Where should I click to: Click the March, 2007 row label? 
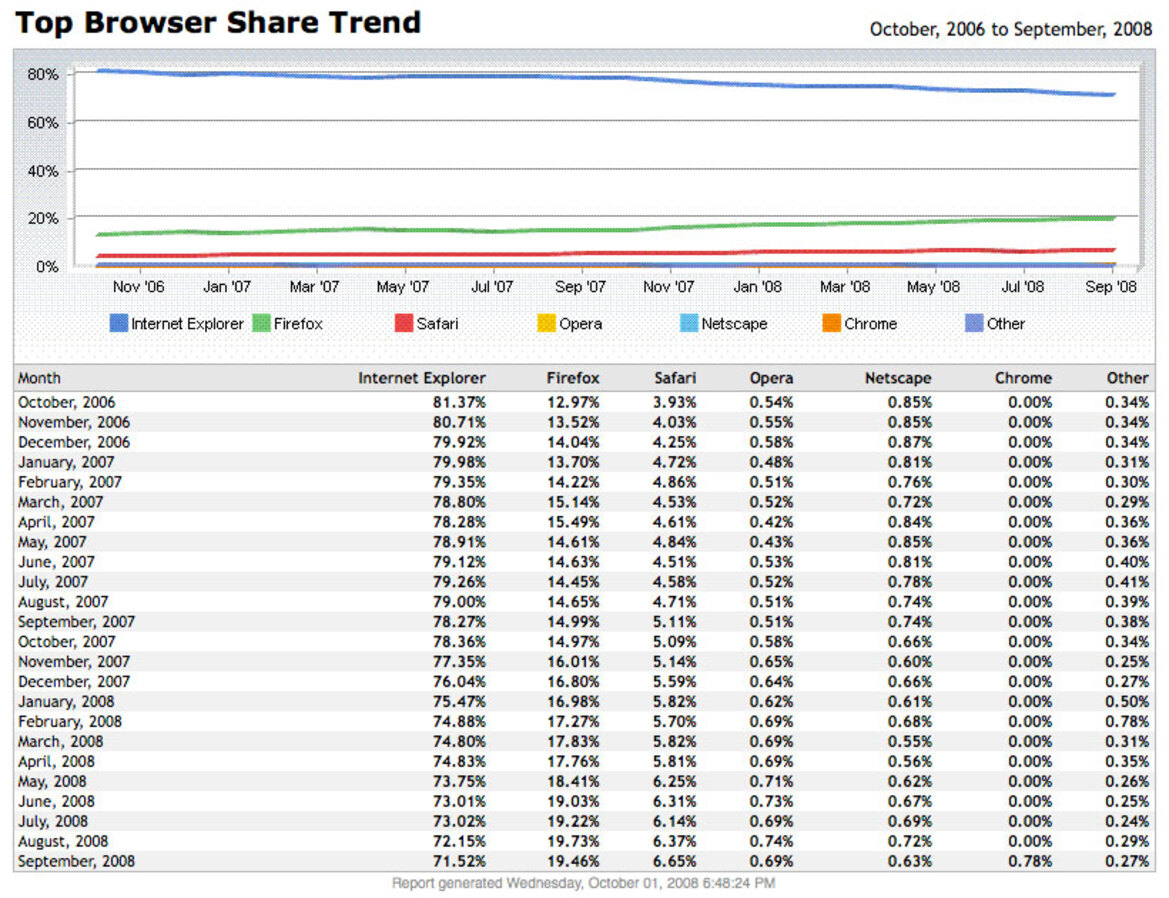60,502
